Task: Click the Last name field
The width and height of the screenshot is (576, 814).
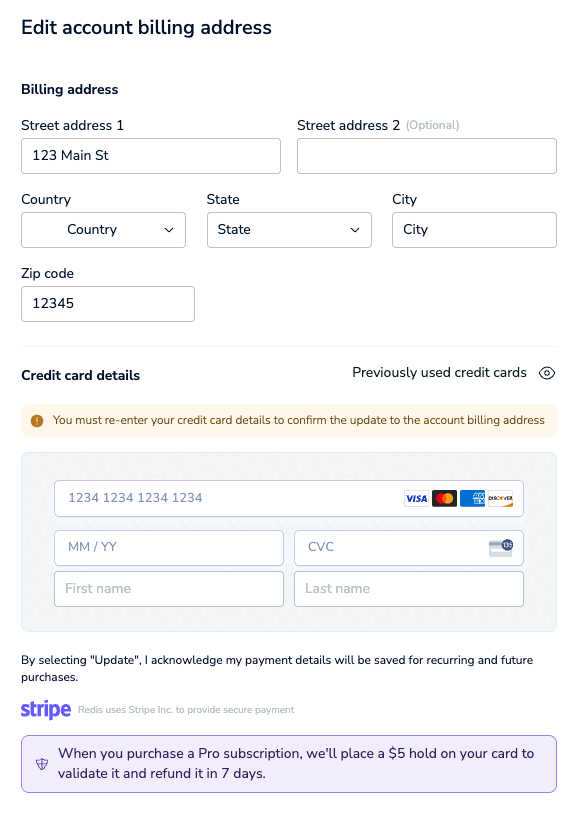Action: coord(409,589)
